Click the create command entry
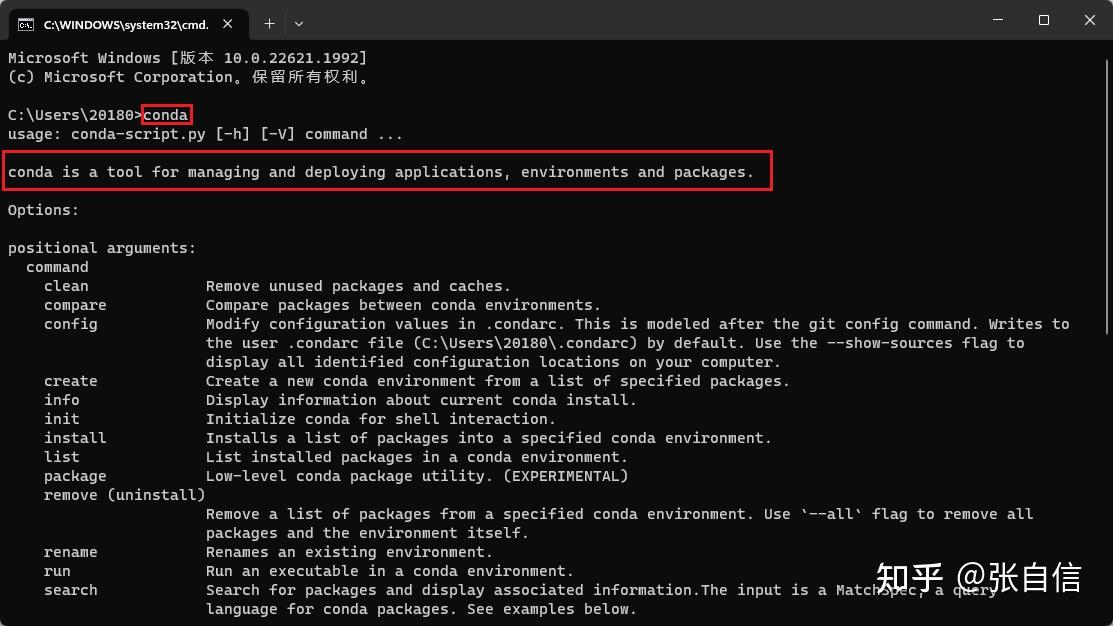 tap(70, 381)
